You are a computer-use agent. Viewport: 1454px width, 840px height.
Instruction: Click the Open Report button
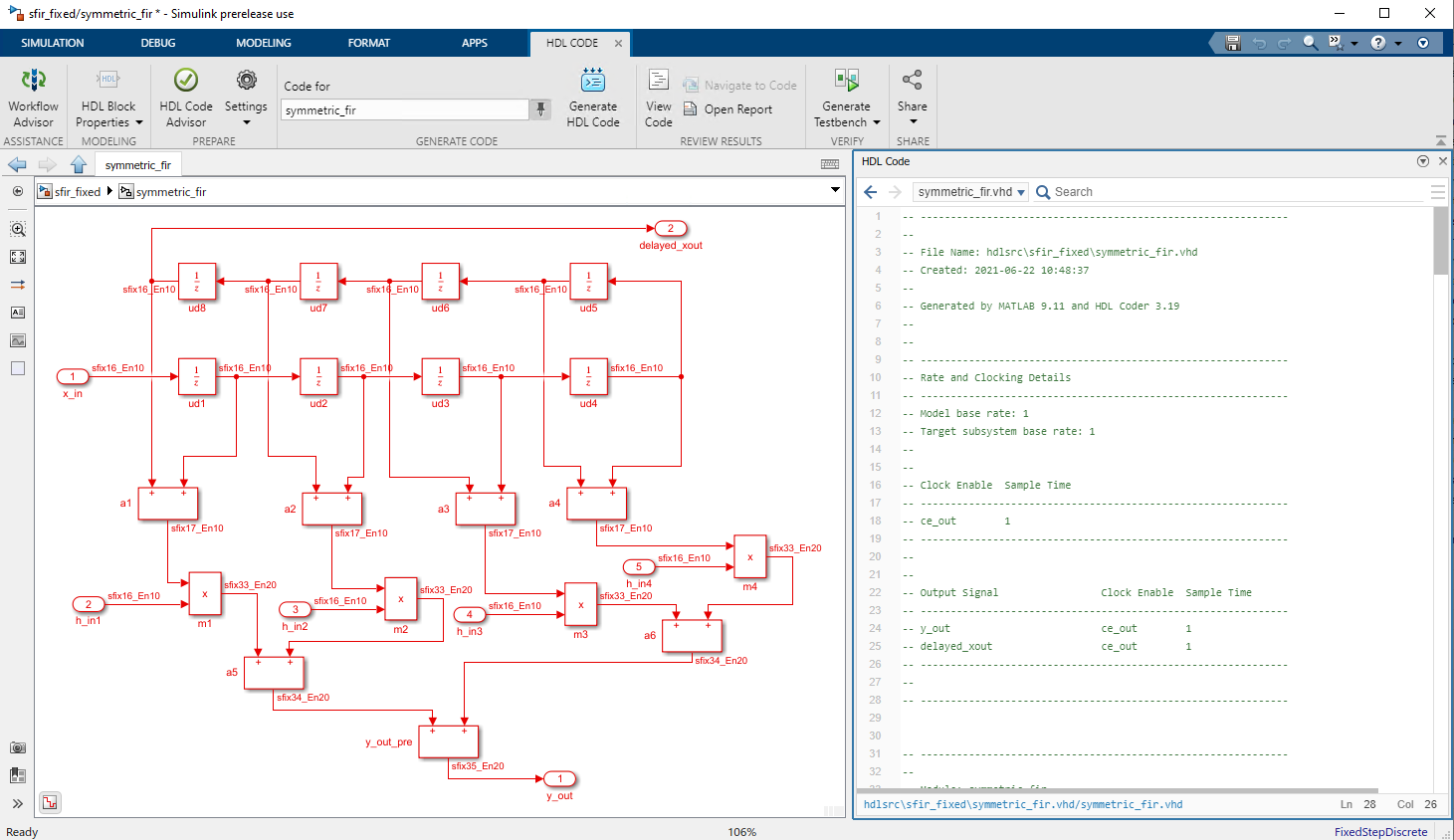(740, 110)
